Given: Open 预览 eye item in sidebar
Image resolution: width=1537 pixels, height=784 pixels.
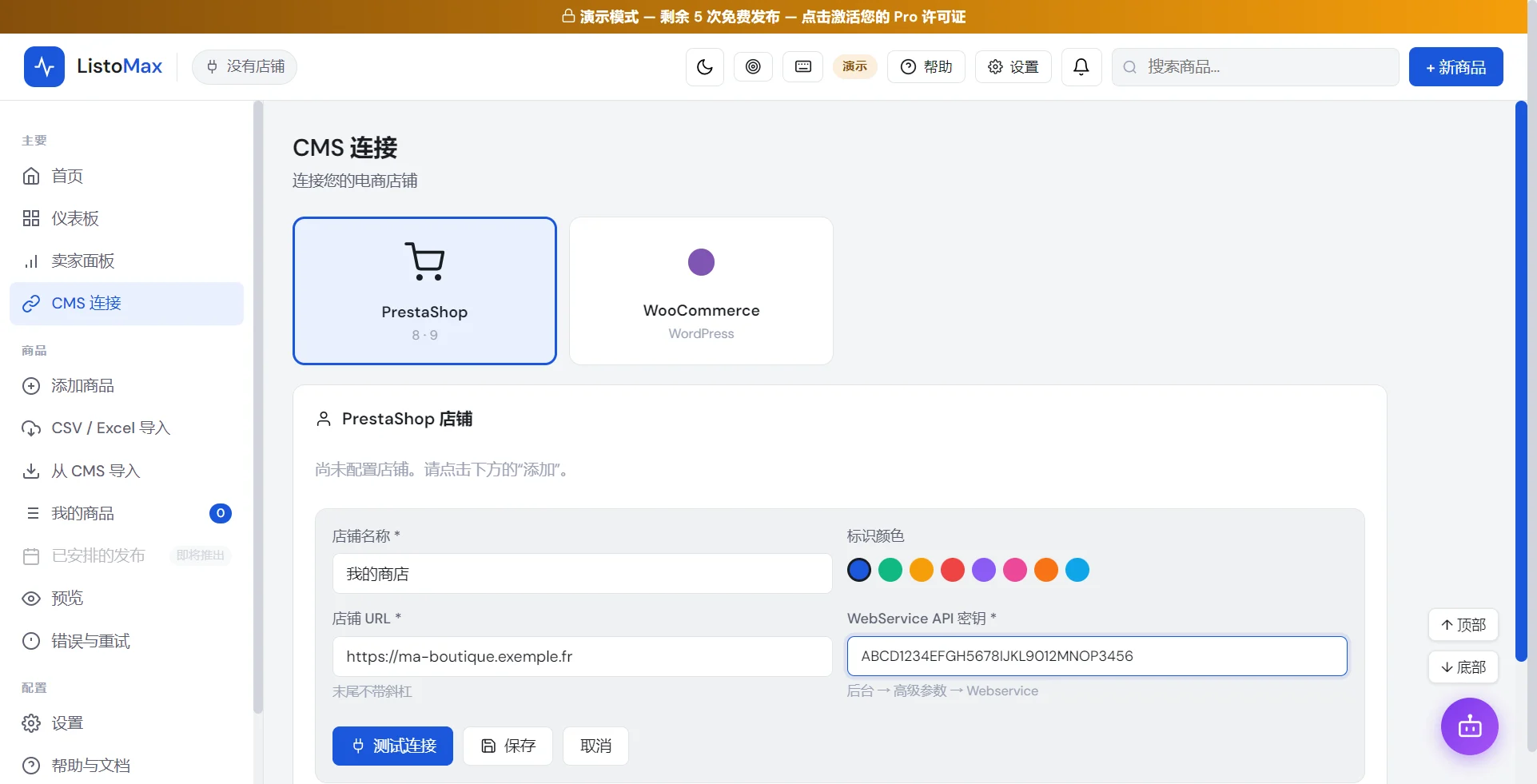Looking at the screenshot, I should (126, 599).
